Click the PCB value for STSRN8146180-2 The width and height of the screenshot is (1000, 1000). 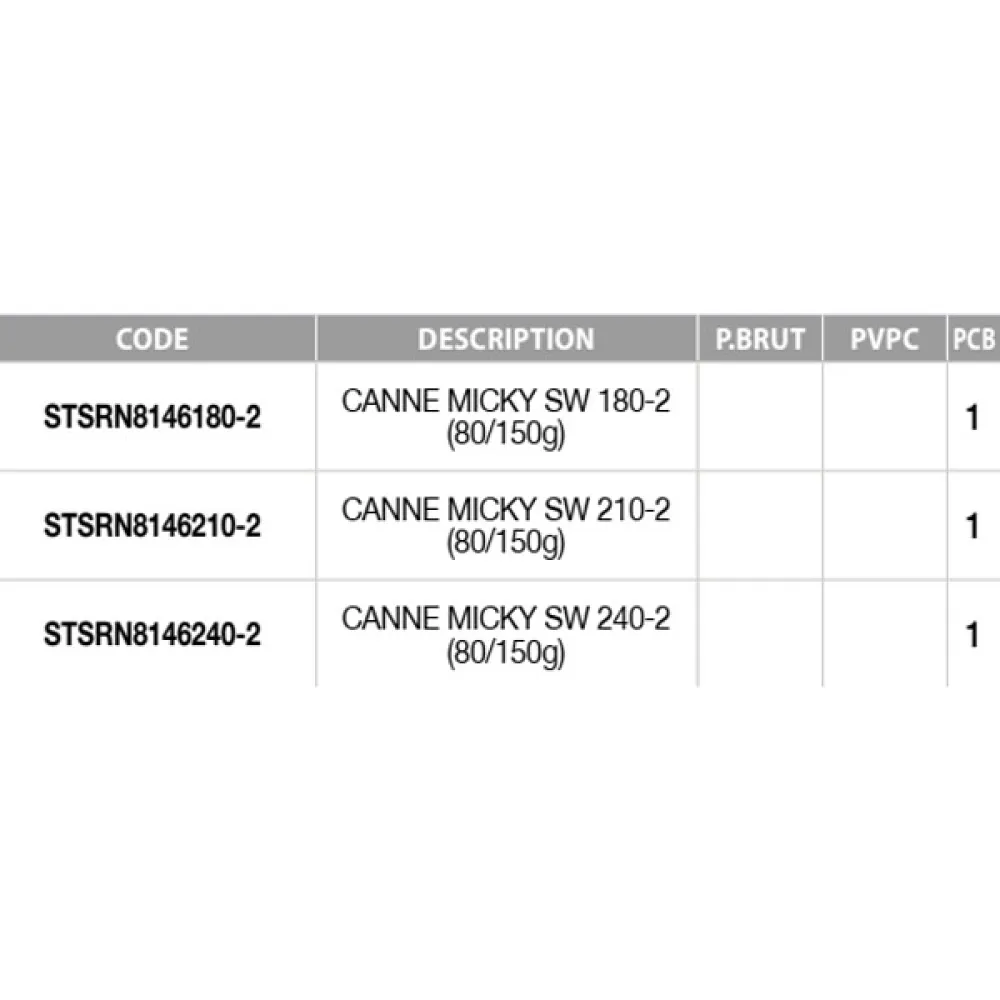(x=973, y=418)
